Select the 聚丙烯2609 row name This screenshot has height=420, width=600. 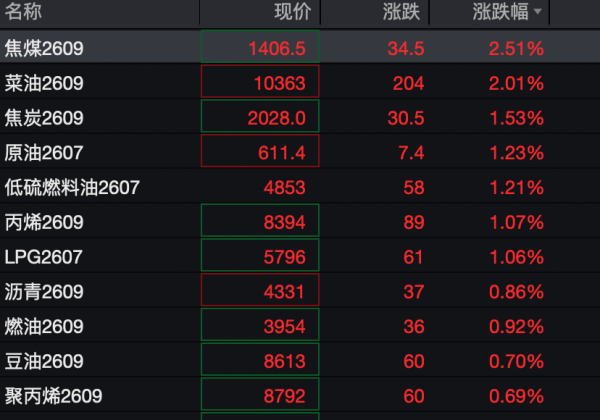coord(54,396)
